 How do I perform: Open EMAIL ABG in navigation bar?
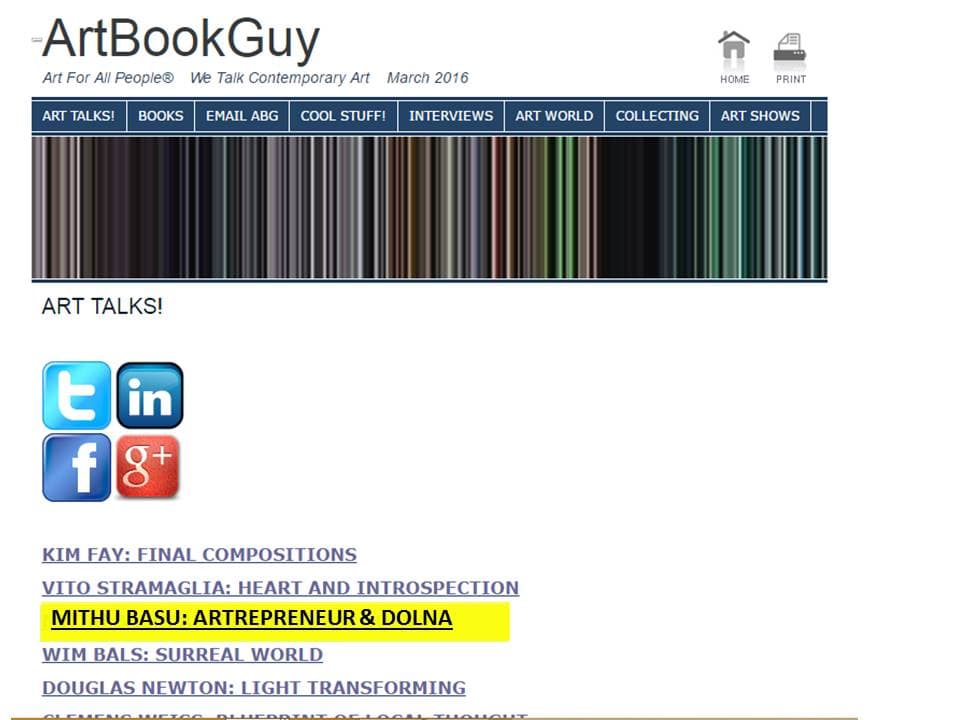point(242,116)
